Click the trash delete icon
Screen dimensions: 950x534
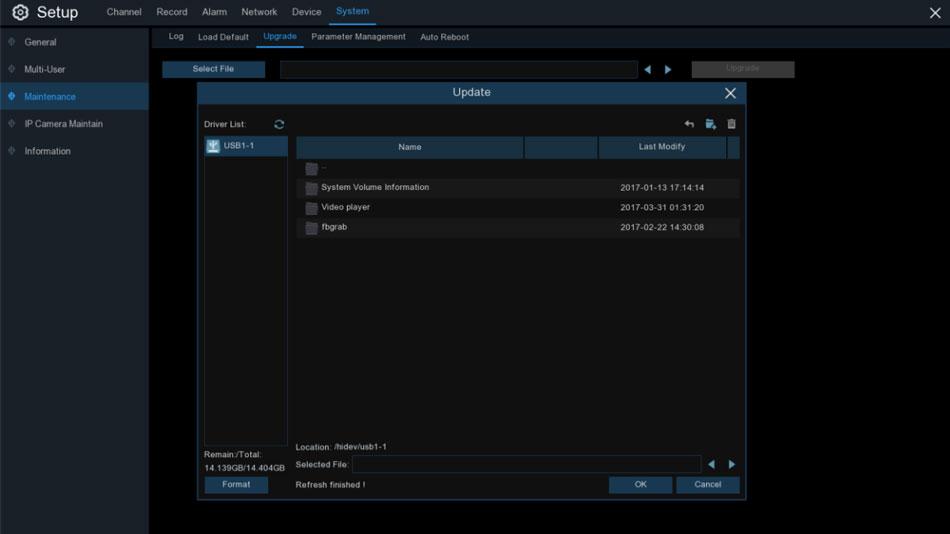pyautogui.click(x=731, y=125)
